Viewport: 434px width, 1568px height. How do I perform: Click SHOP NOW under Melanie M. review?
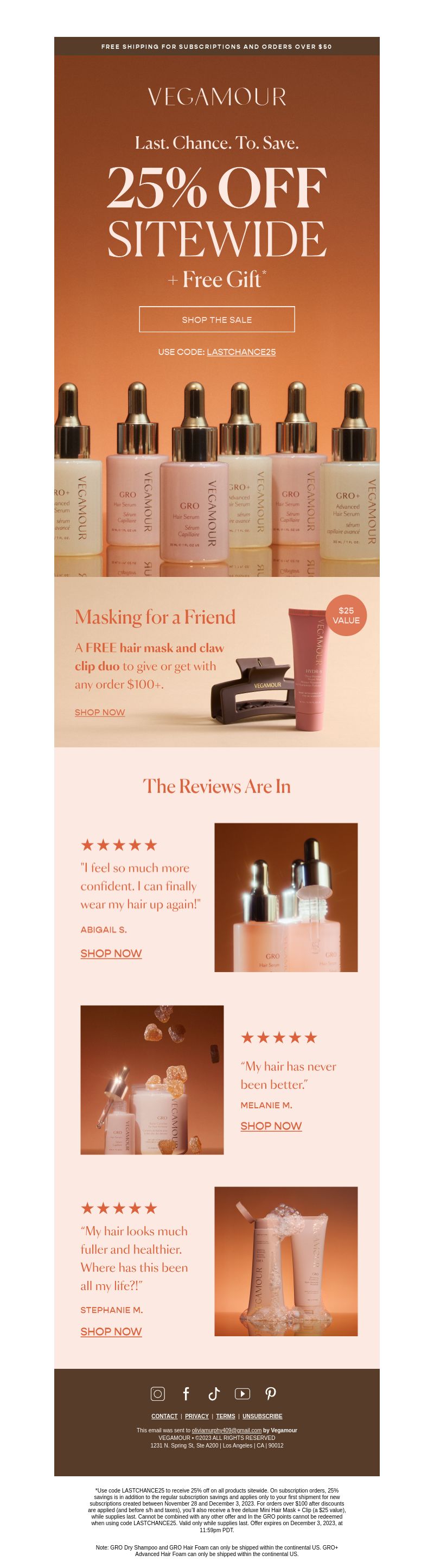271,1126
